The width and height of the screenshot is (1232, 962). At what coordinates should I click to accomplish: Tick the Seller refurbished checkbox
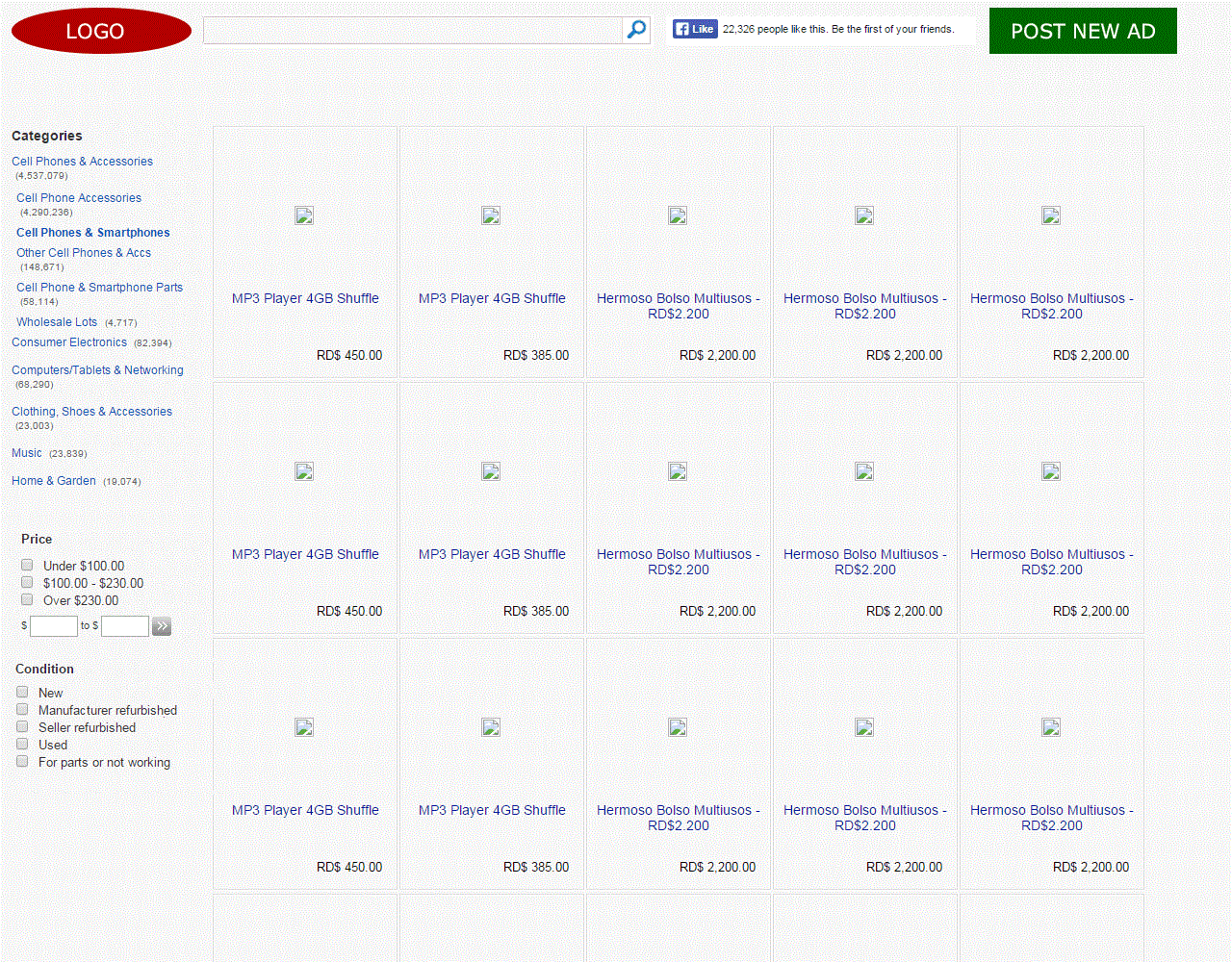click(x=22, y=726)
